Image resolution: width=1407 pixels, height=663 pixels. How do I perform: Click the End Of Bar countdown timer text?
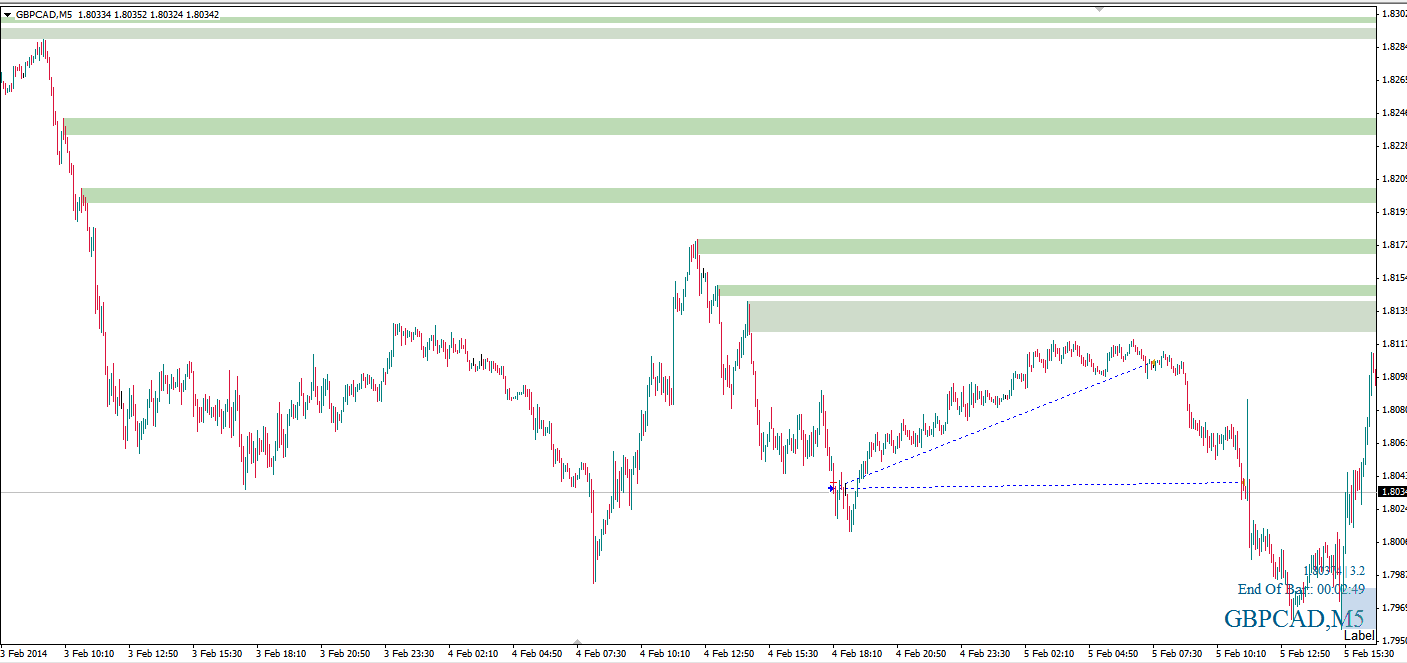(1300, 589)
